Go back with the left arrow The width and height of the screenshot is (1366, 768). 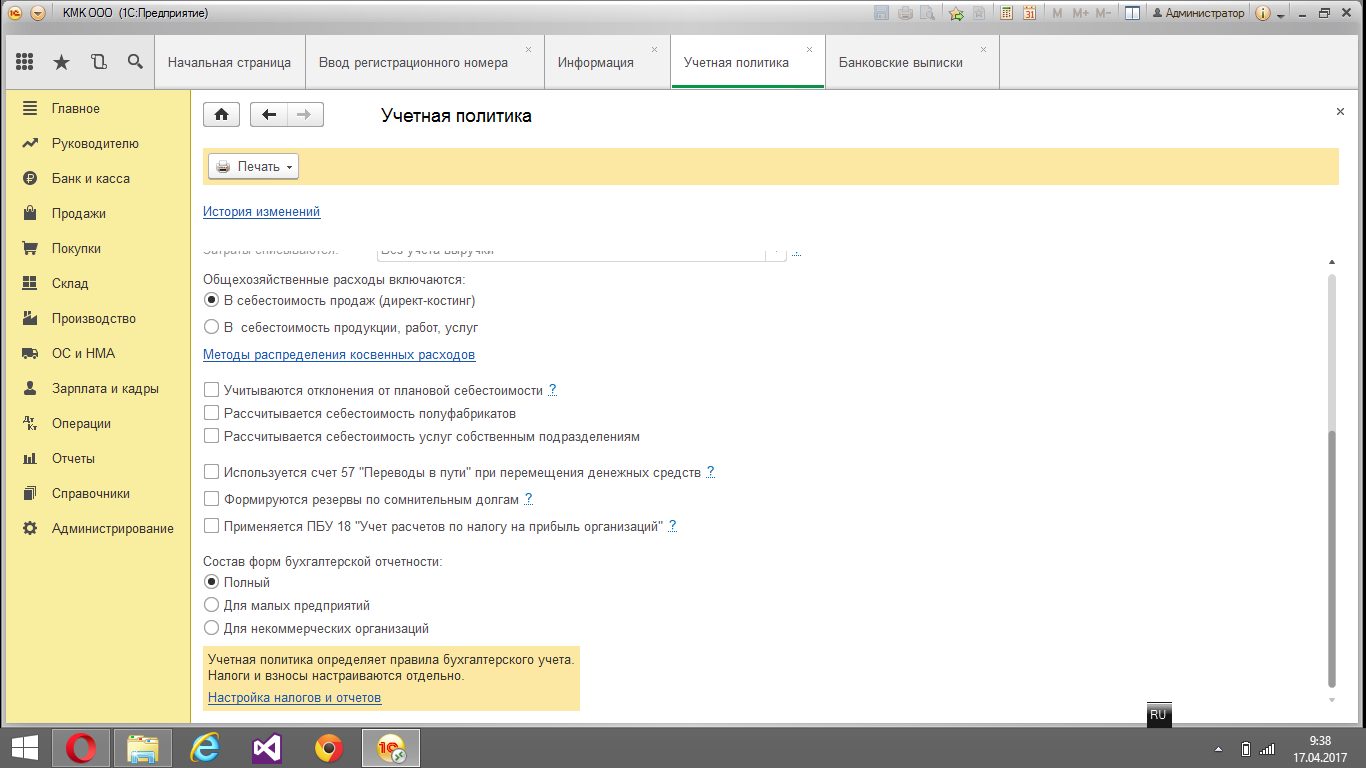coord(268,114)
